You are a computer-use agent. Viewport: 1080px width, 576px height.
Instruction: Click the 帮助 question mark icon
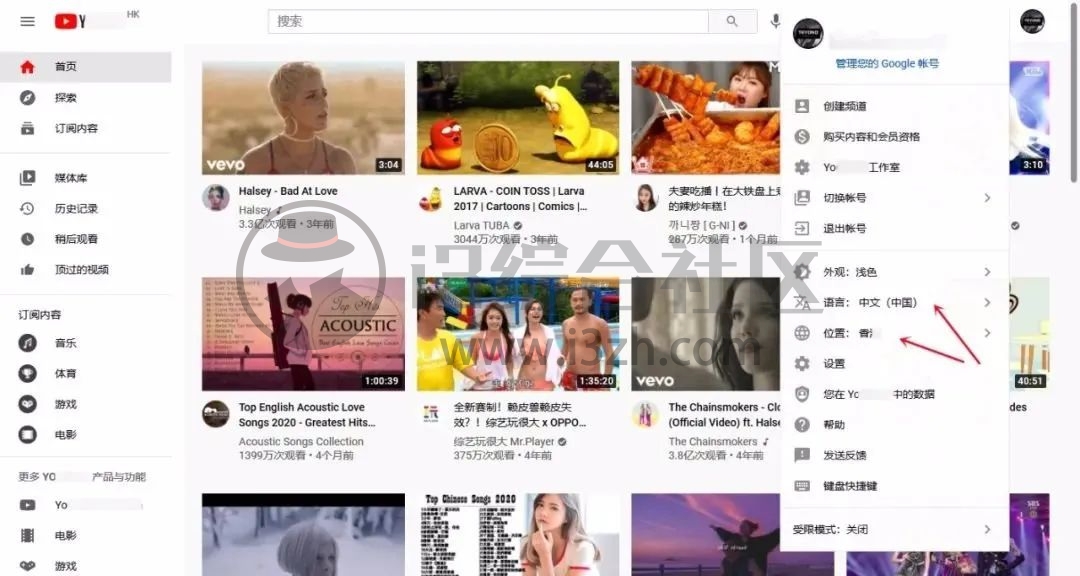[802, 424]
